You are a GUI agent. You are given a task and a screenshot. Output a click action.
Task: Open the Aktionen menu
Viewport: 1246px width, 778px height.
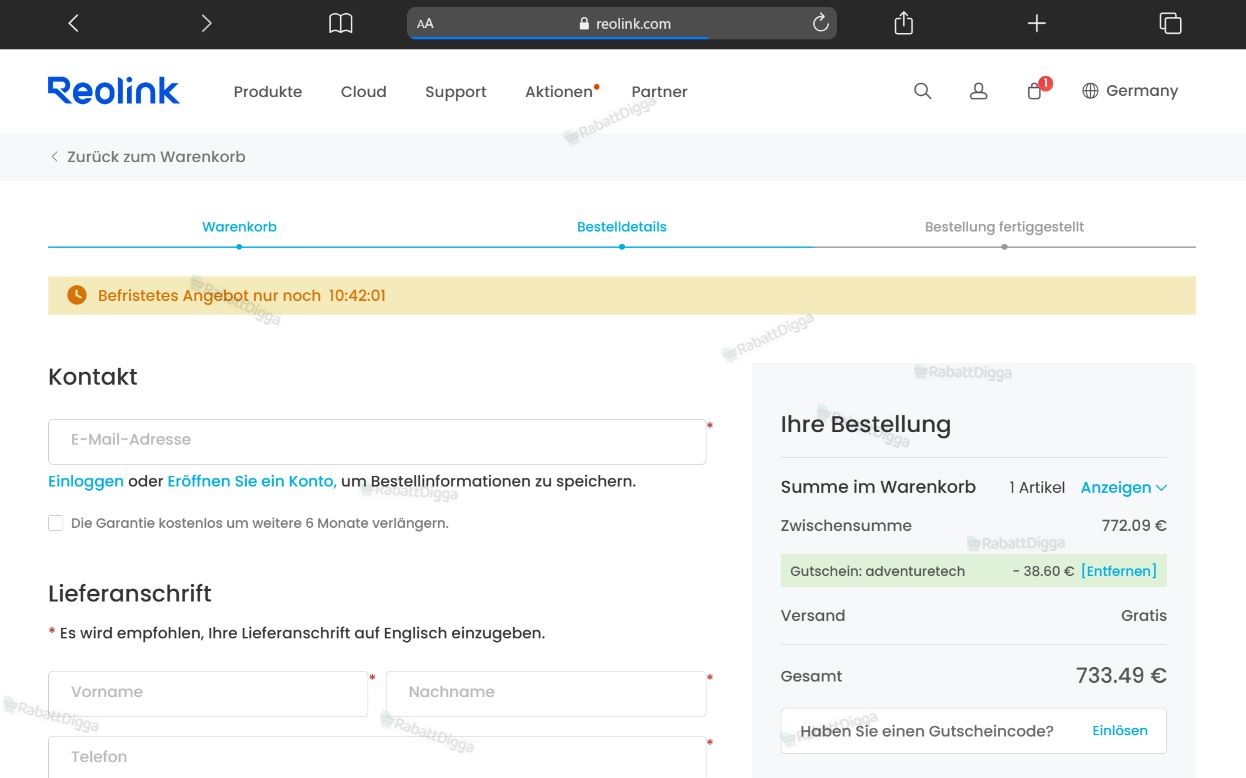pos(560,92)
